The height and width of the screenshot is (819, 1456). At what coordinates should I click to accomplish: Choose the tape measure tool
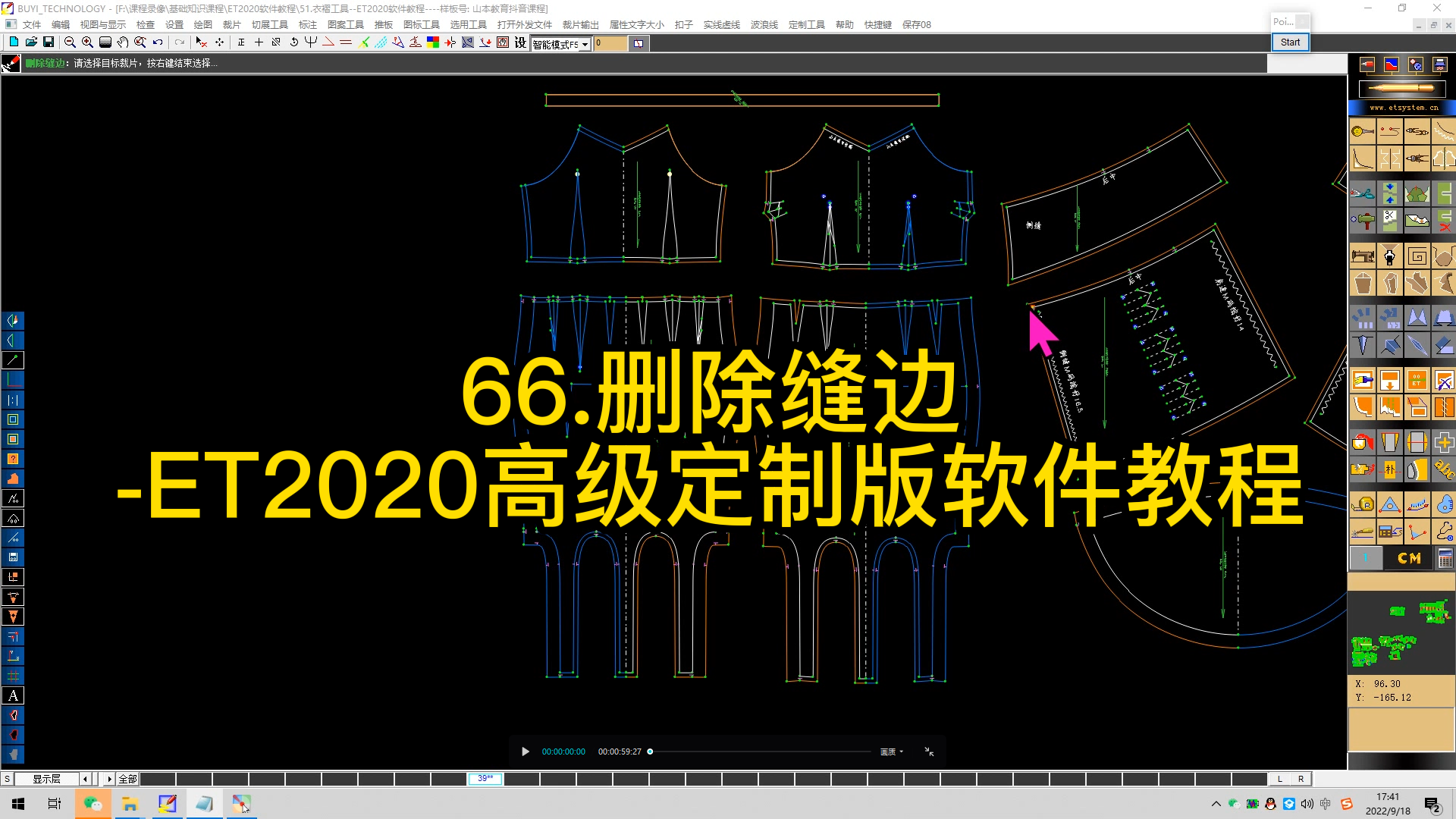pyautogui.click(x=1363, y=504)
